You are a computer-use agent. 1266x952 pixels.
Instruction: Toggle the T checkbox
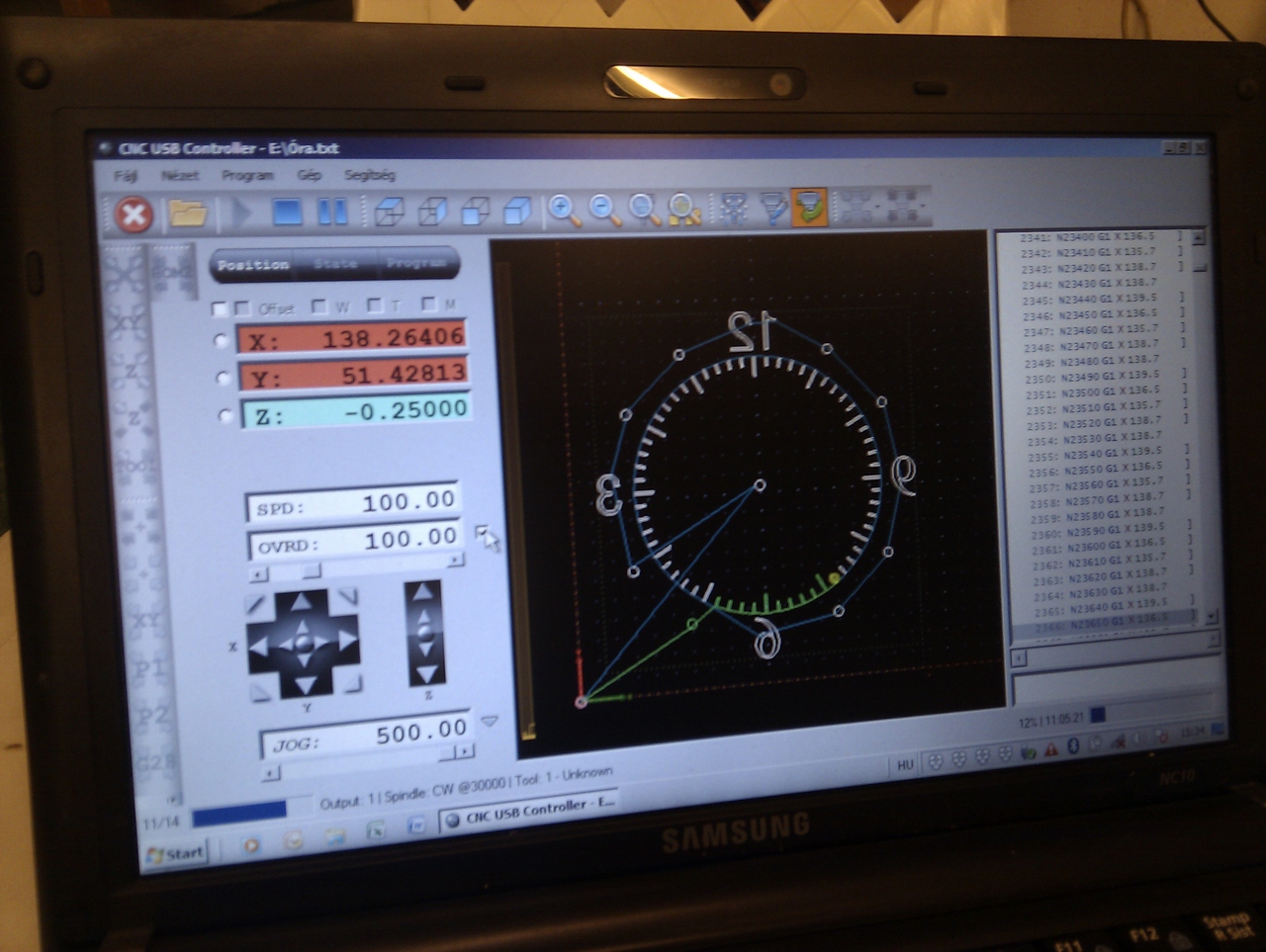pyautogui.click(x=374, y=304)
